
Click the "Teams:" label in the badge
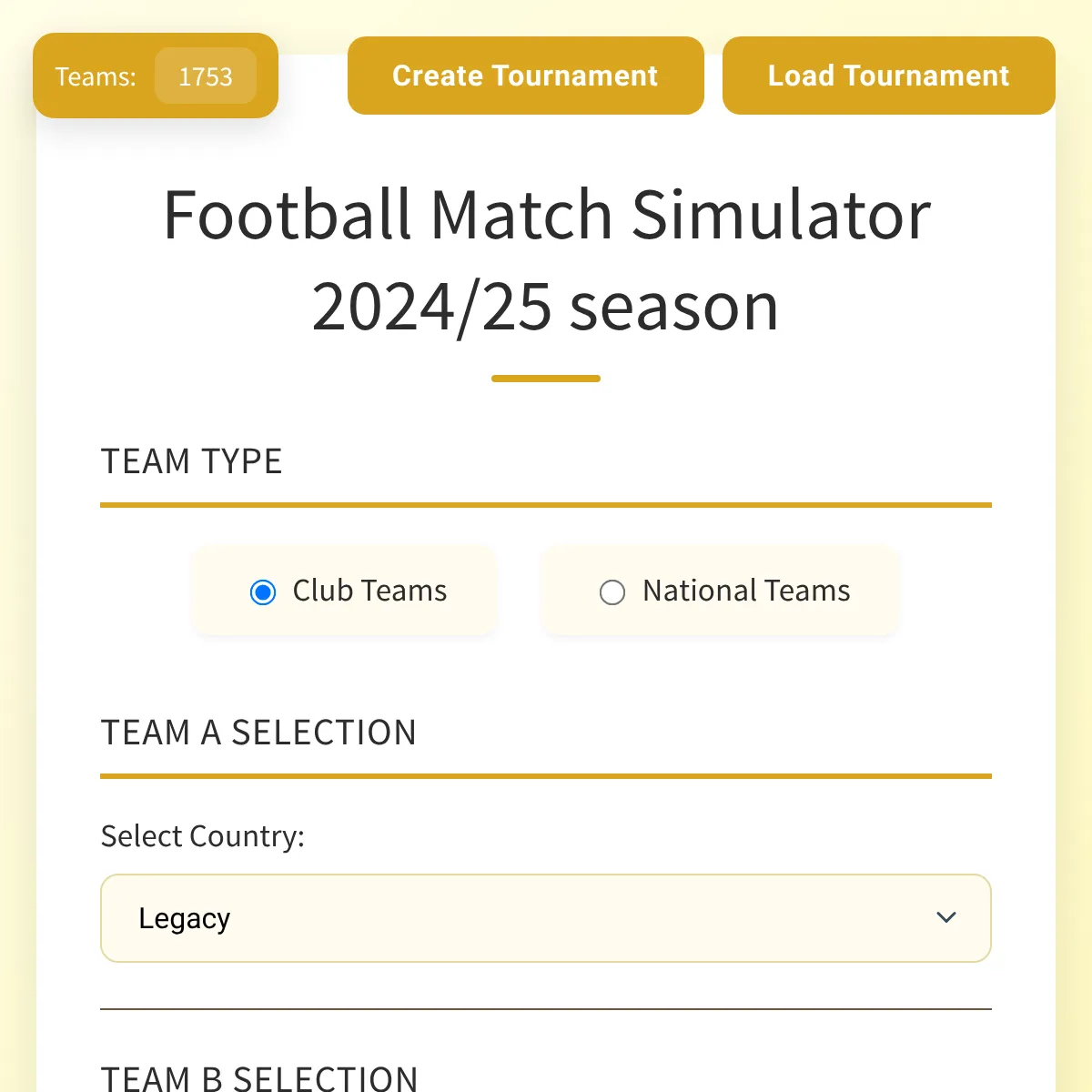(x=96, y=76)
